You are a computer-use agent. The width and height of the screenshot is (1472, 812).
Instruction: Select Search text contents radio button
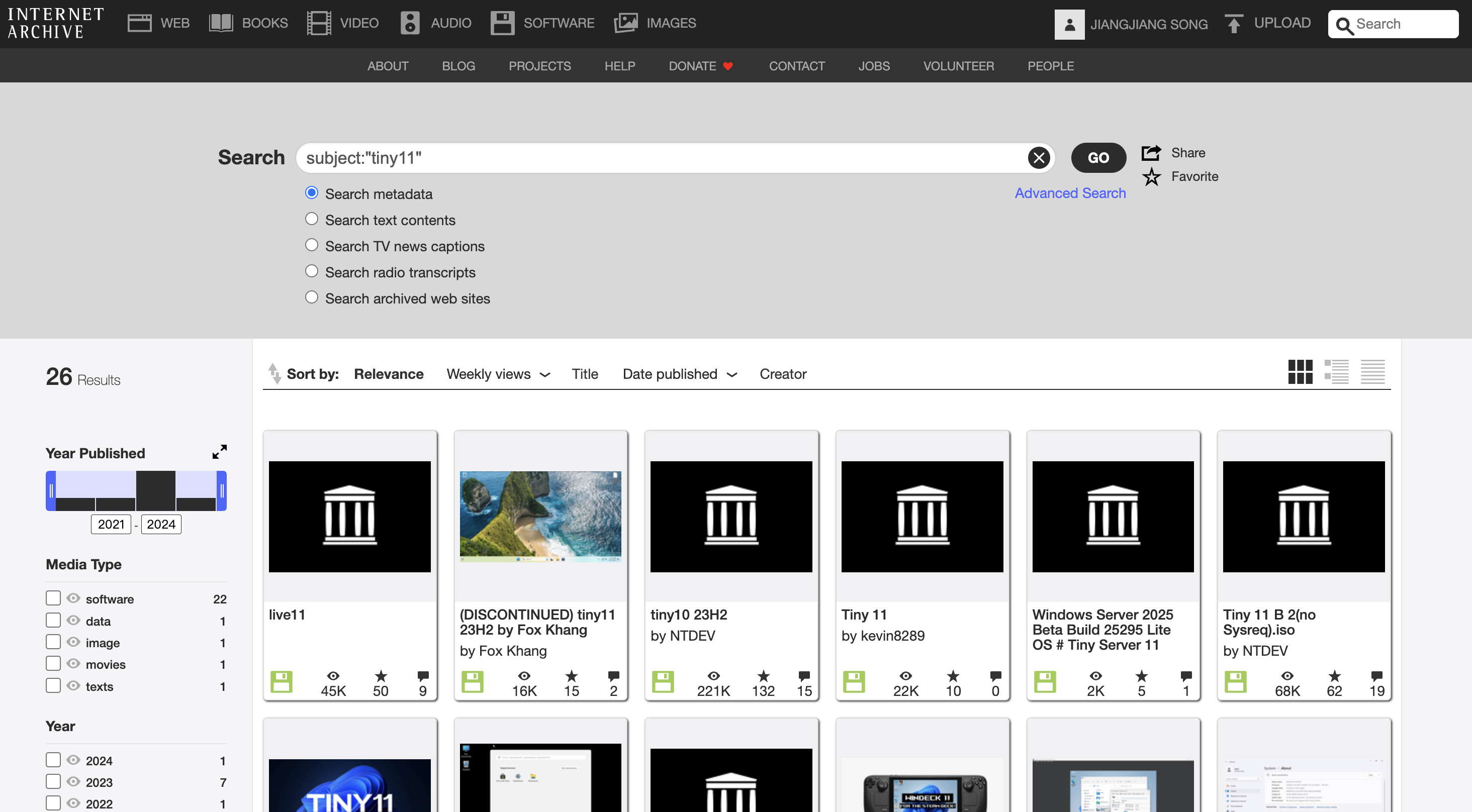pyautogui.click(x=311, y=219)
